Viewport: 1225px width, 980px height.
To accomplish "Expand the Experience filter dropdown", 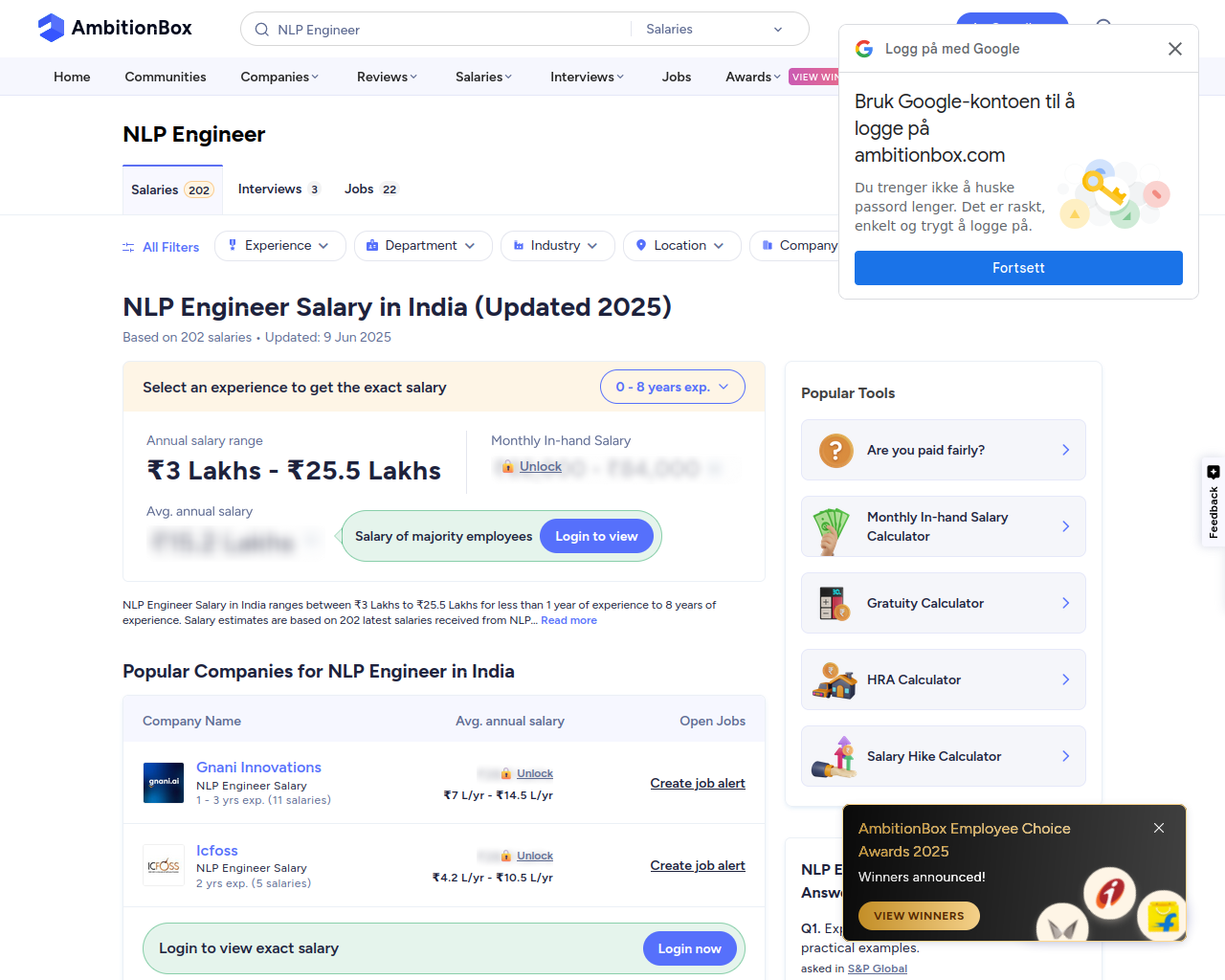I will point(279,246).
